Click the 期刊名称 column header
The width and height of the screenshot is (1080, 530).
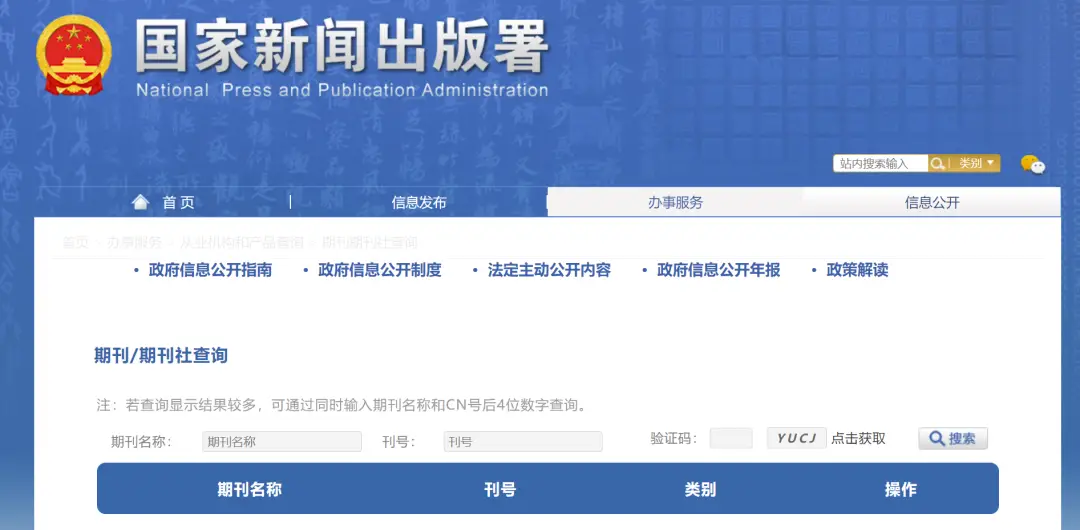coord(249,489)
